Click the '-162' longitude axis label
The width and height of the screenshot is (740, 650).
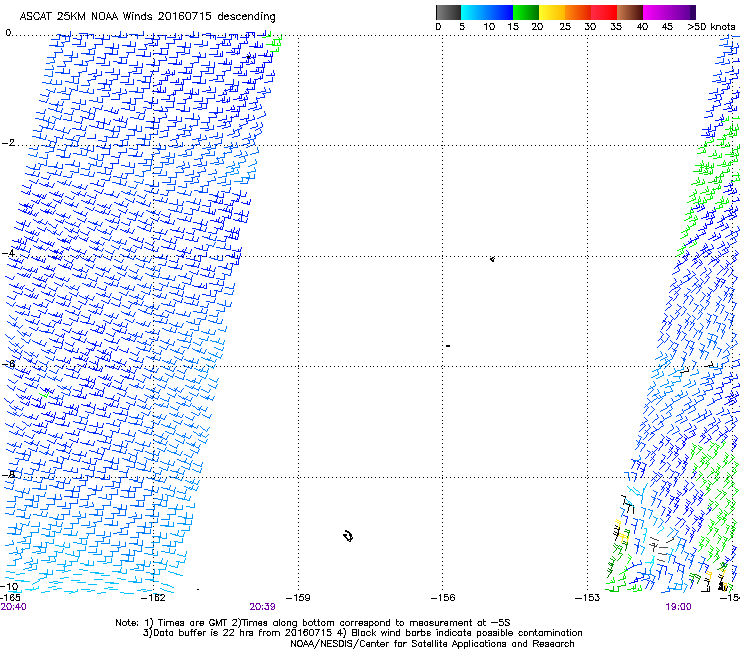tap(153, 598)
